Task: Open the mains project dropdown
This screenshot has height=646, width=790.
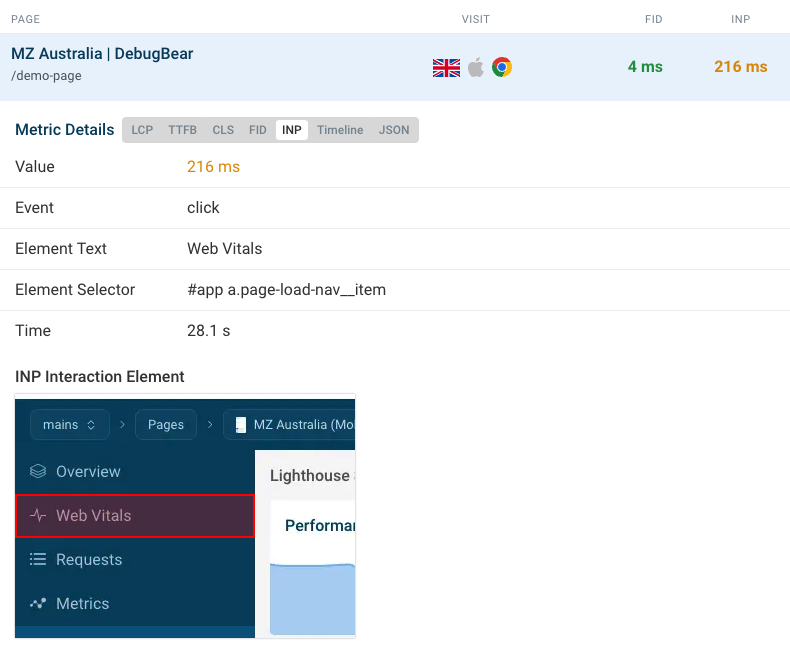Action: pyautogui.click(x=69, y=425)
